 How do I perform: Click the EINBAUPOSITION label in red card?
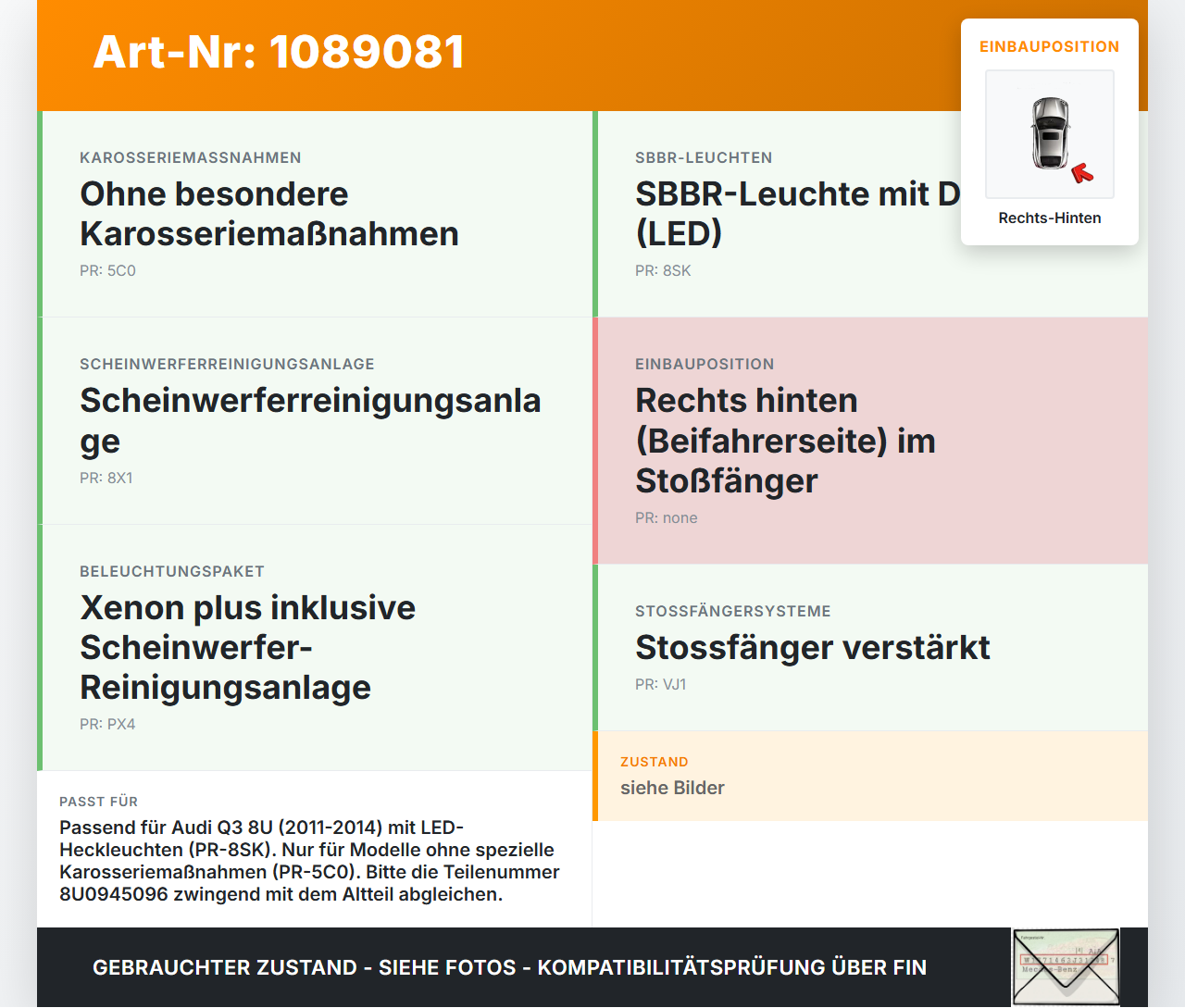(705, 364)
